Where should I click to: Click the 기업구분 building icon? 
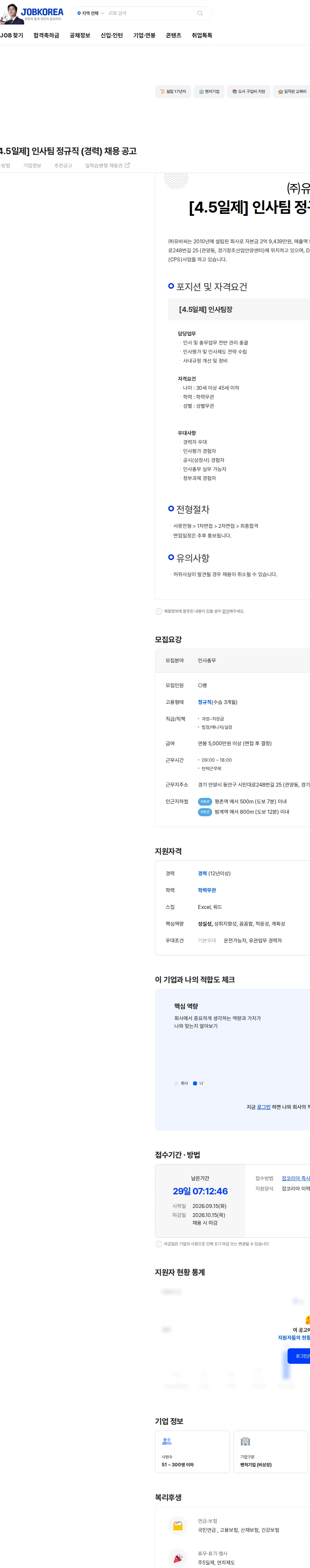tap(245, 1442)
